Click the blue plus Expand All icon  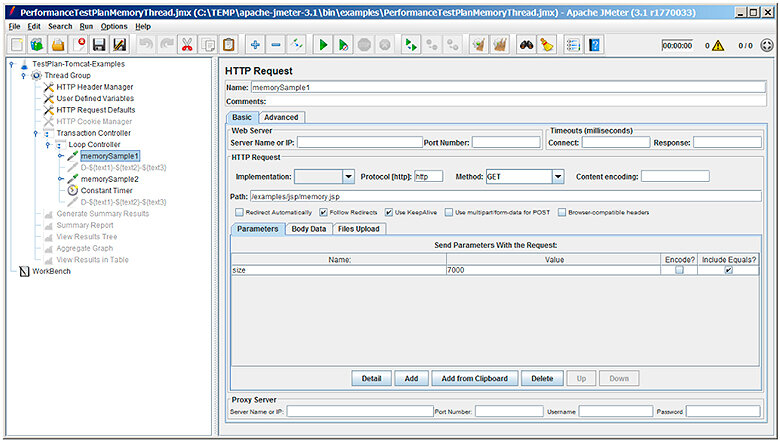pos(255,45)
